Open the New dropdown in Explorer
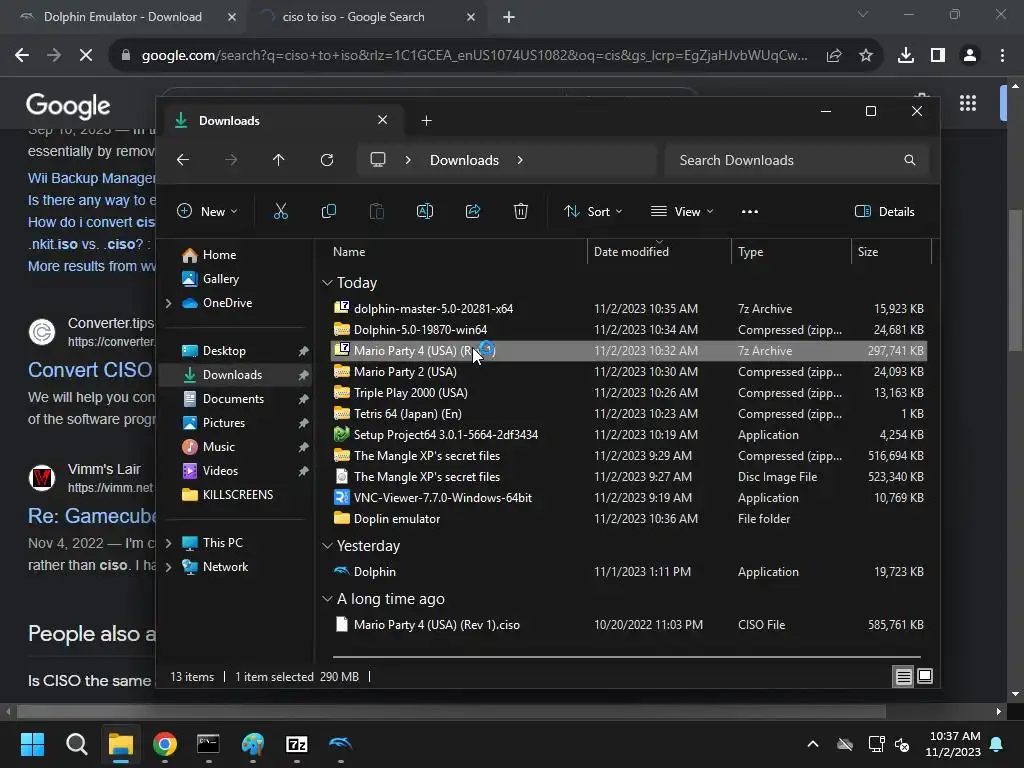Screen dimensions: 1024x768 (x=207, y=212)
